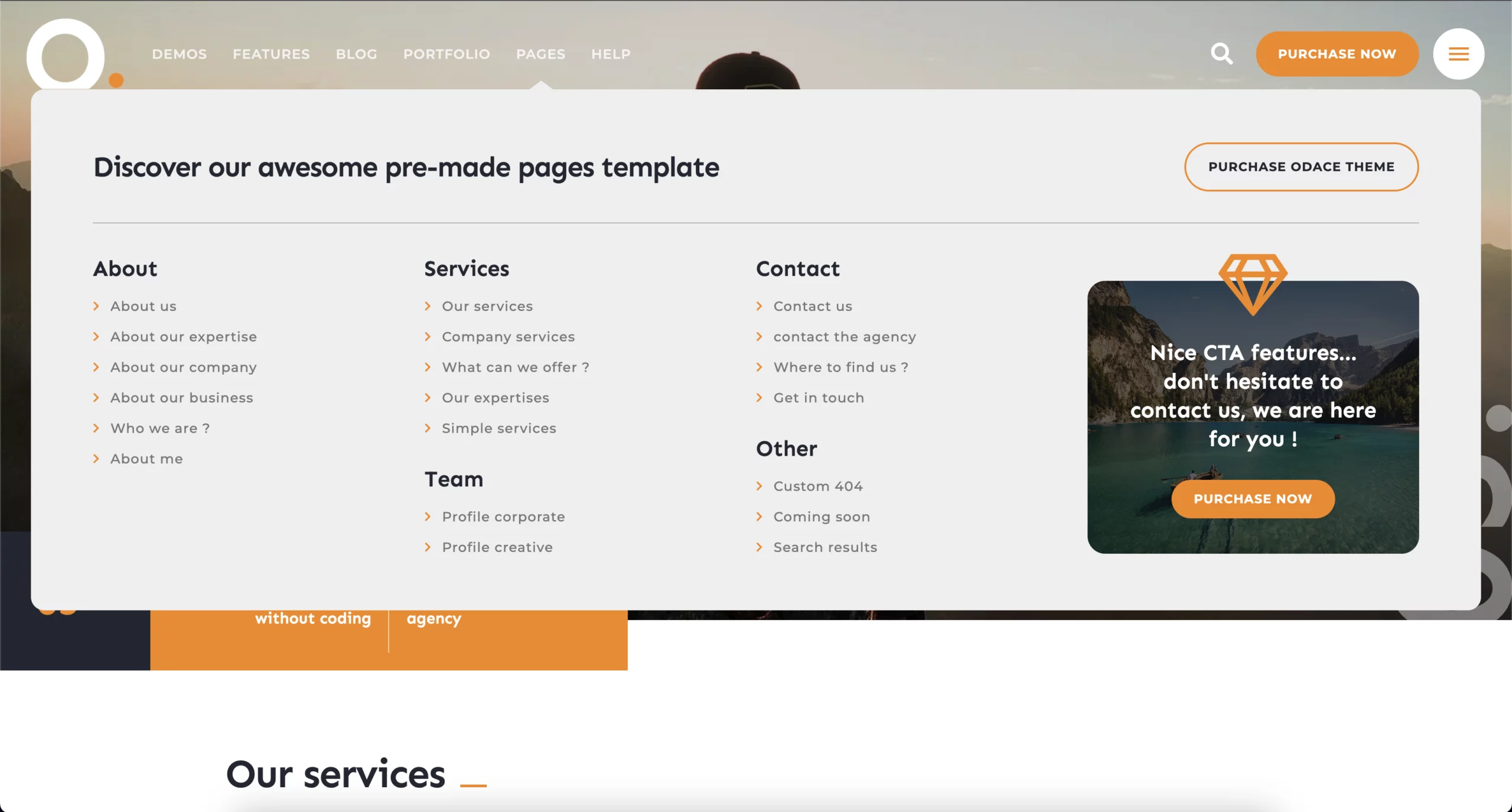Click chevron arrow beside Get in touch
The width and height of the screenshot is (1512, 812).
(760, 398)
